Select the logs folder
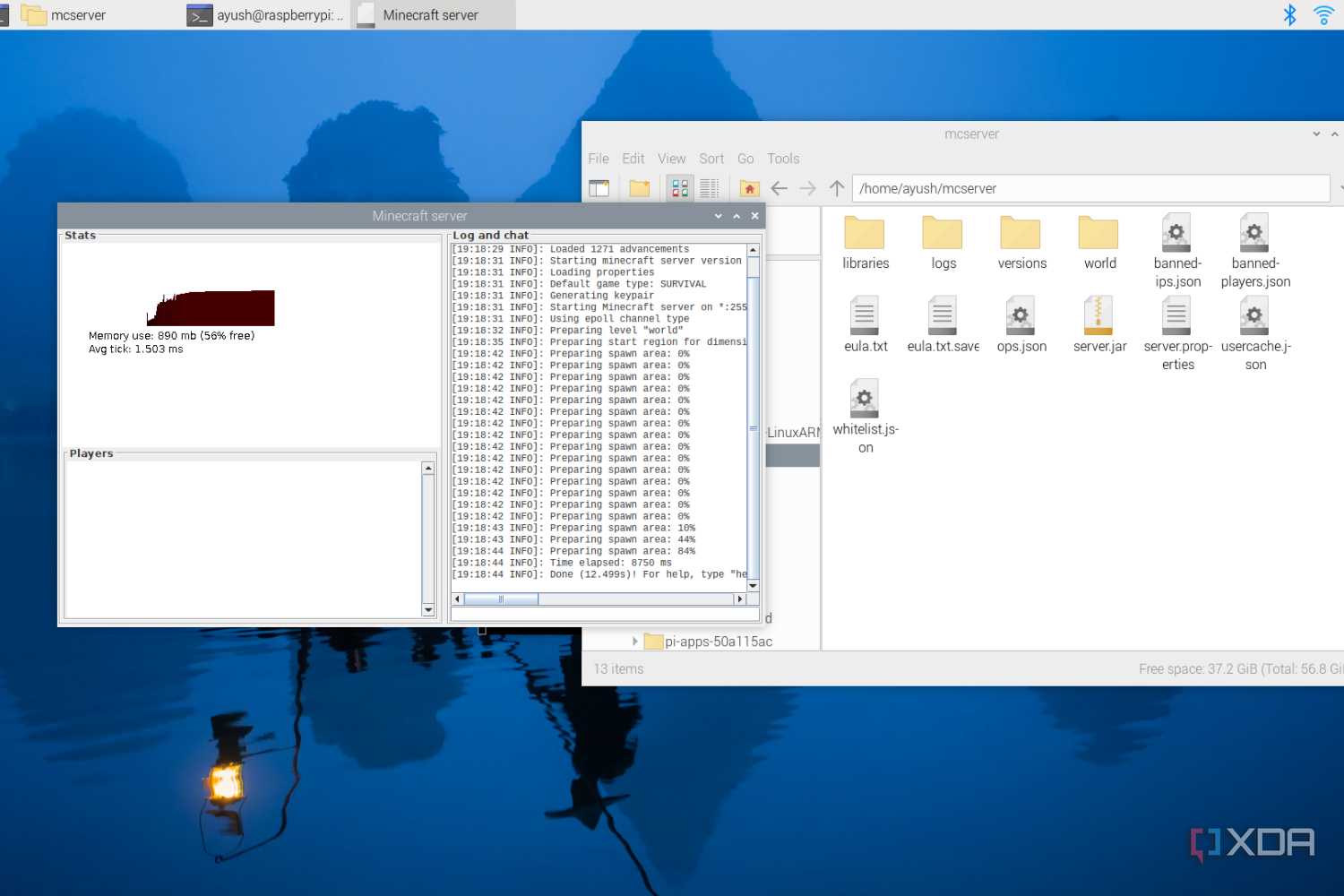Image resolution: width=1344 pixels, height=896 pixels. click(943, 243)
